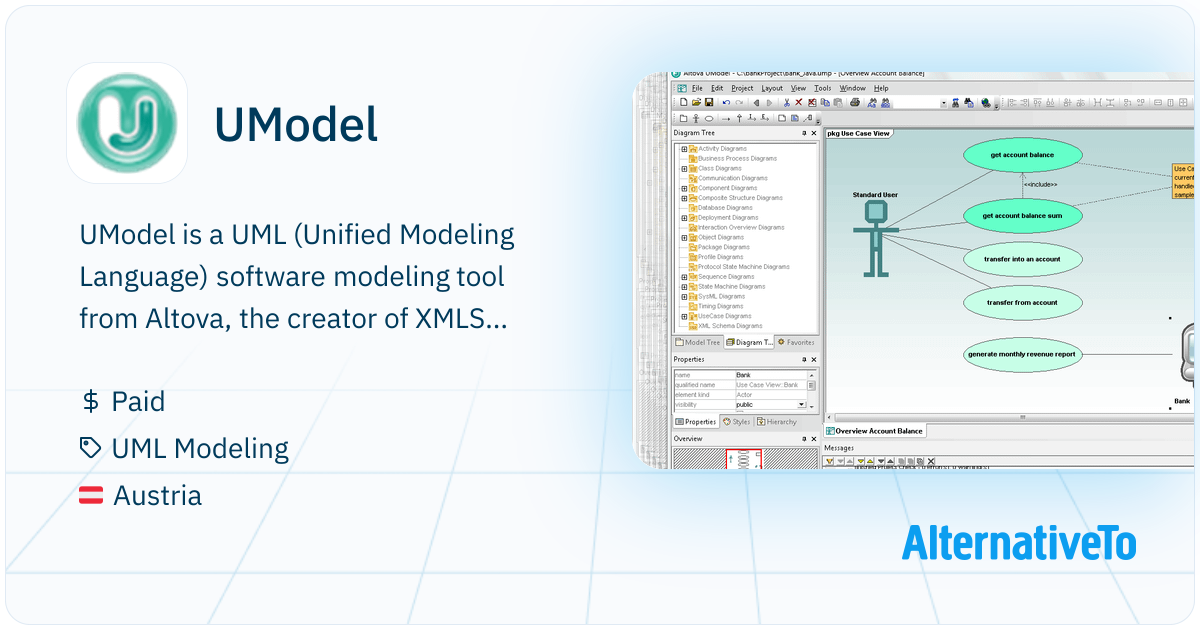Click the Cut scissors icon
Viewport: 1200px width, 630px height.
(x=787, y=102)
